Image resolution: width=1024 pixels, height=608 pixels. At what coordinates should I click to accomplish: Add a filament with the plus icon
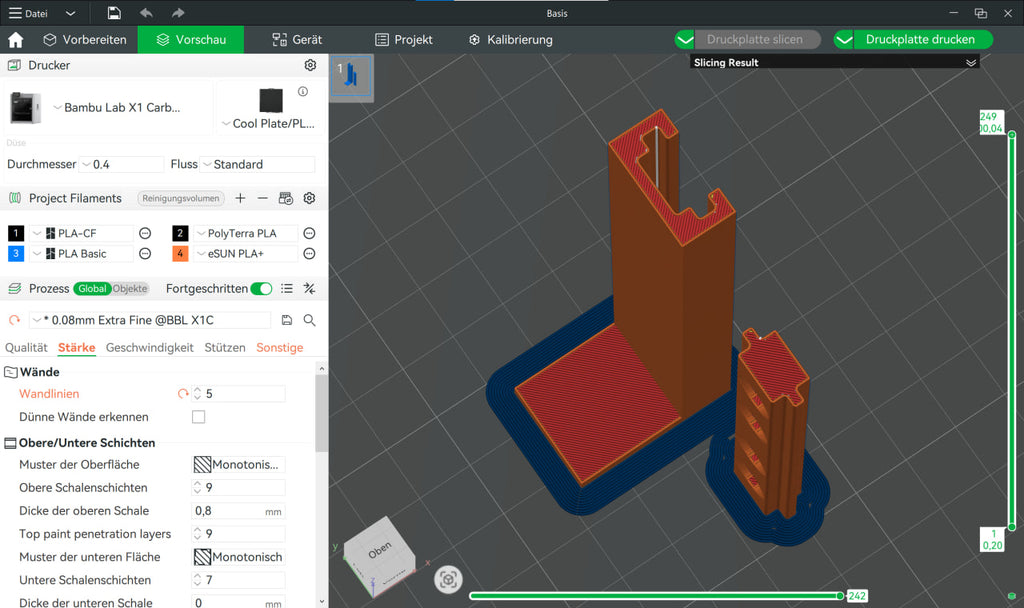pyautogui.click(x=240, y=198)
